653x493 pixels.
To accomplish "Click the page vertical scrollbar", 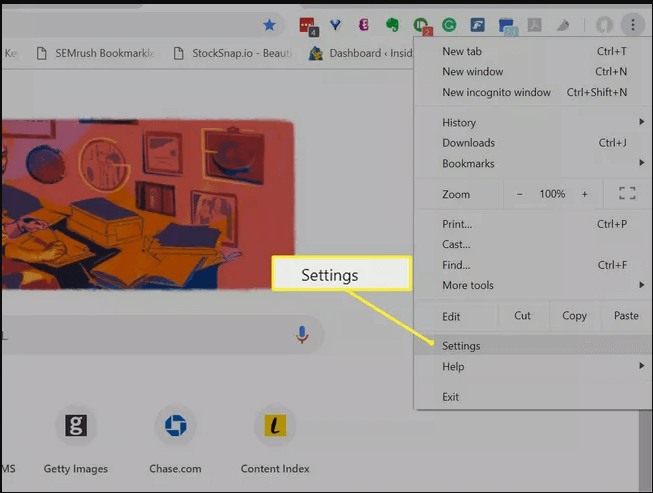I will coord(646,450).
